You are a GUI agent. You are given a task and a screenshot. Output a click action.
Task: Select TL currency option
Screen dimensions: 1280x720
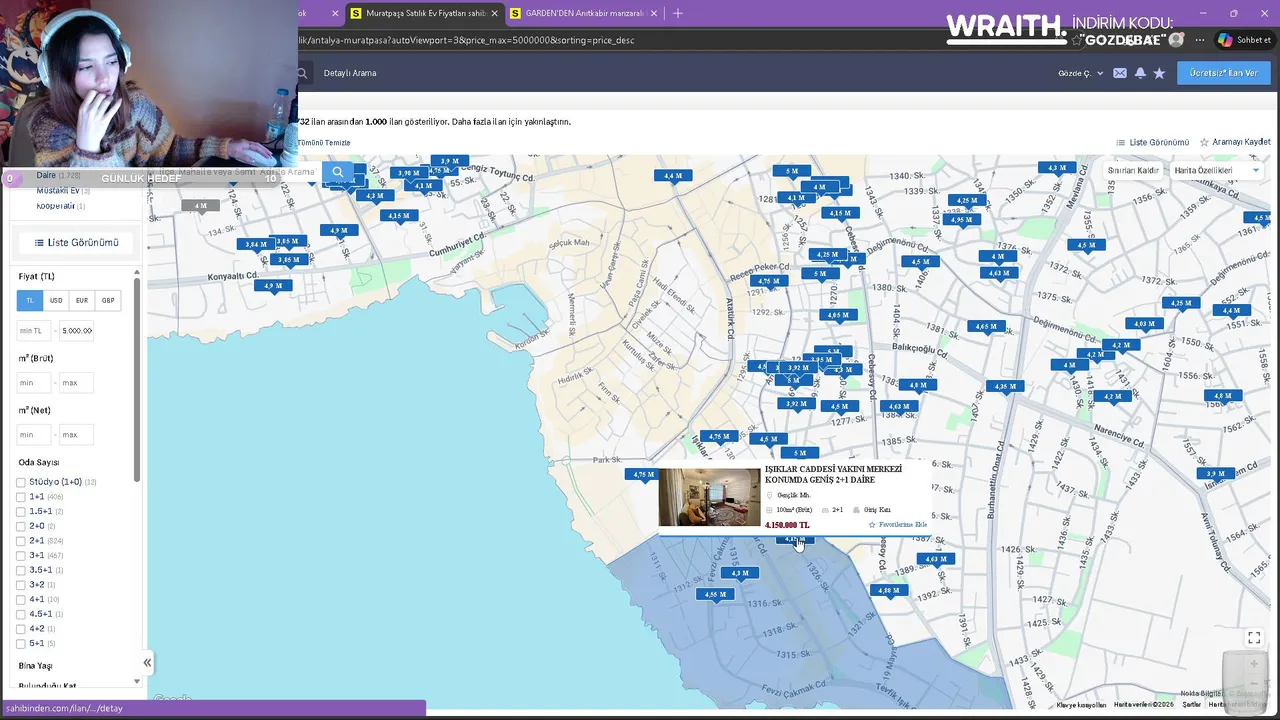pyautogui.click(x=30, y=300)
